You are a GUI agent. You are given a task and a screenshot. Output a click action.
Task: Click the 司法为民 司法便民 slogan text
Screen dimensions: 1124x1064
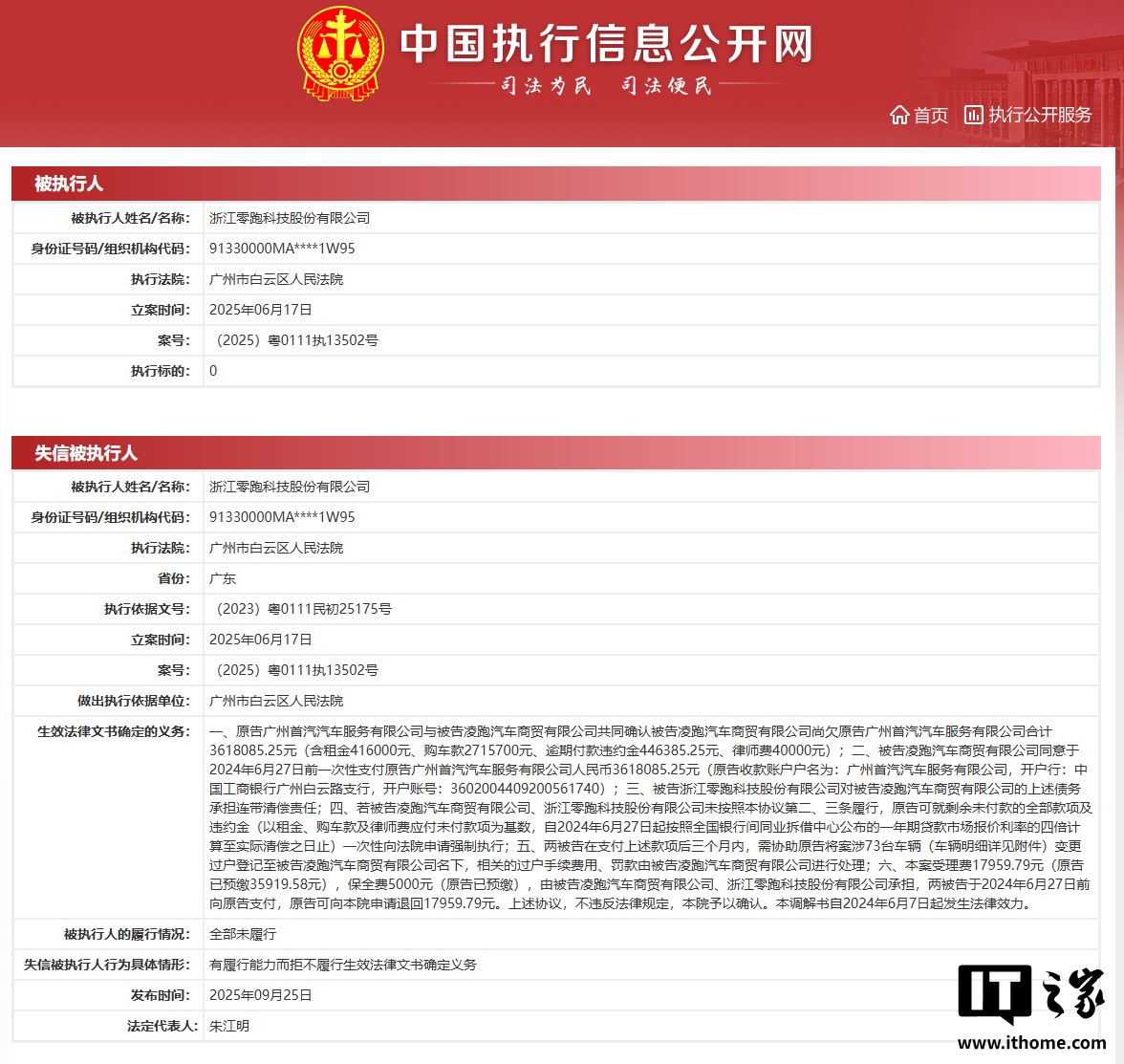(606, 86)
